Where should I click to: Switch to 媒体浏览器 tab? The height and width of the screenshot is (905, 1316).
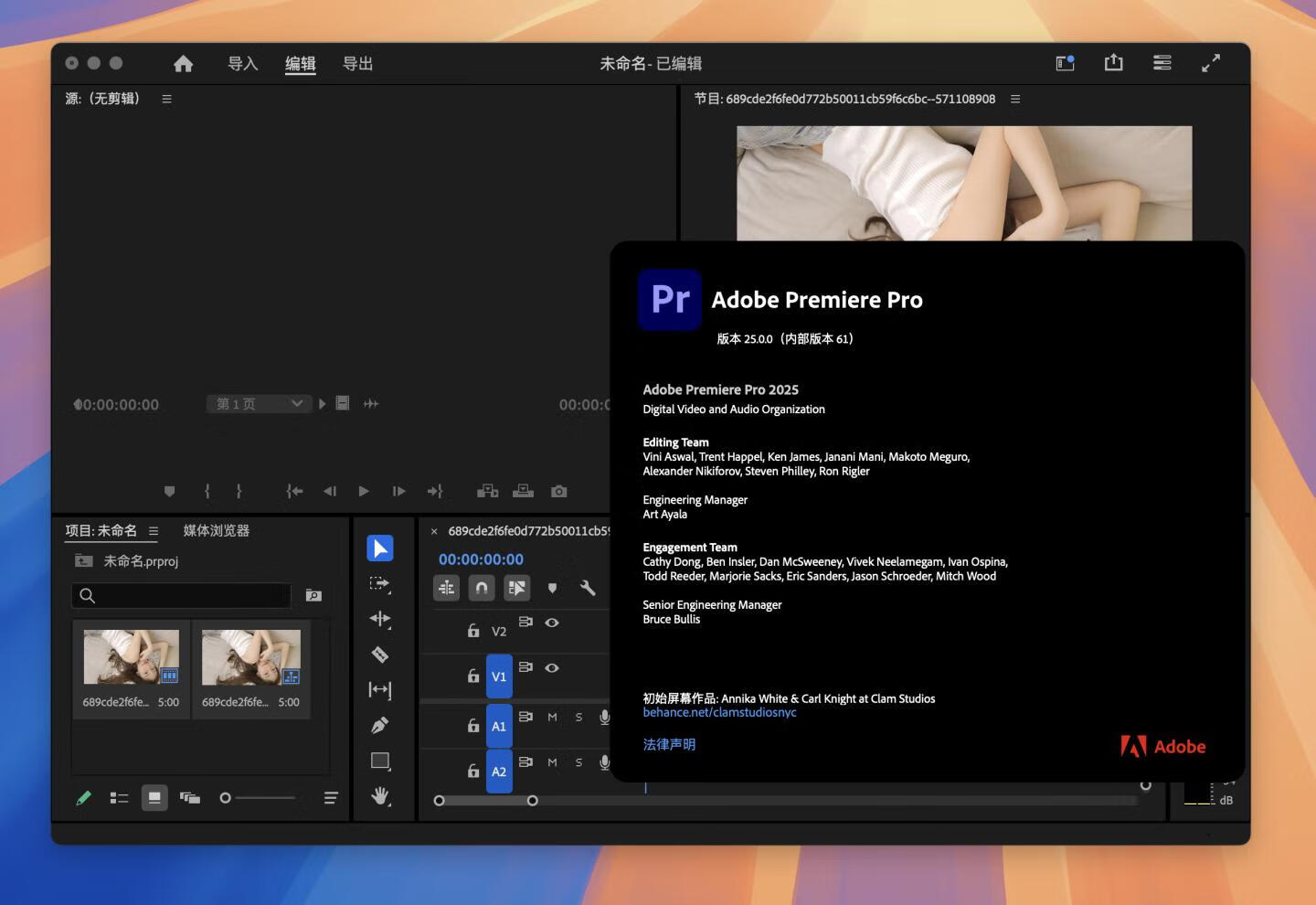[x=217, y=530]
